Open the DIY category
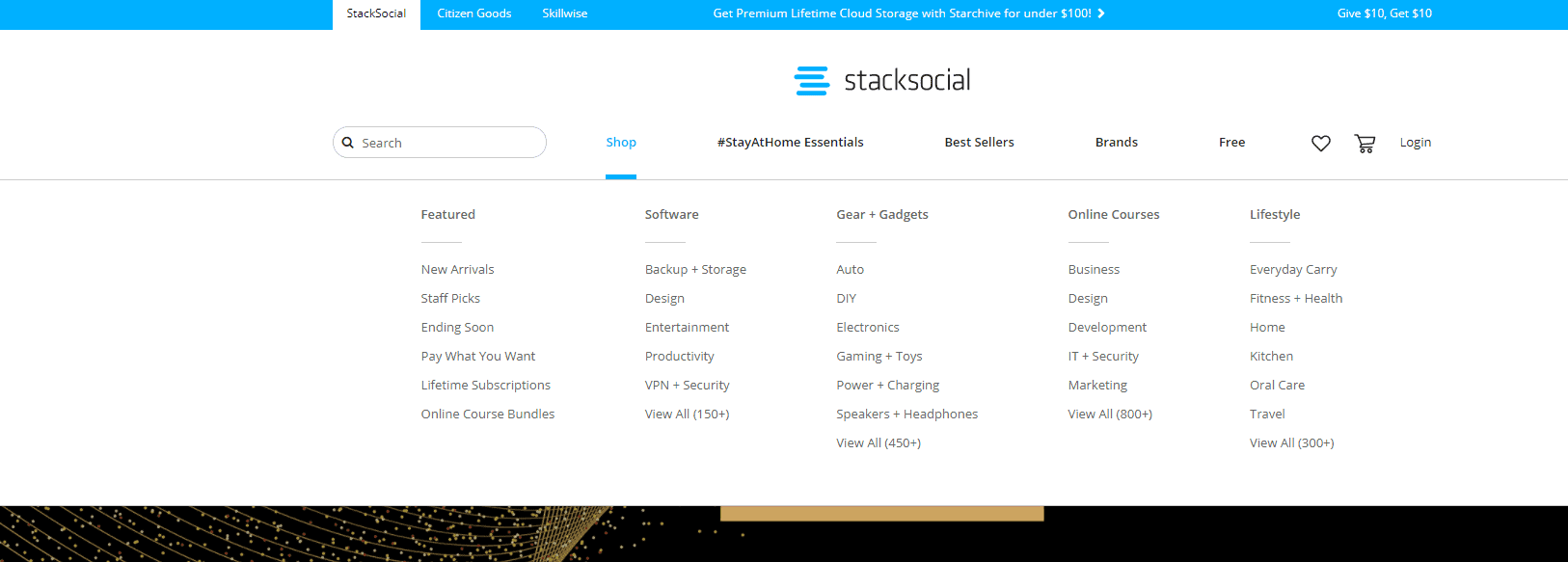The width and height of the screenshot is (1568, 562). [x=846, y=298]
